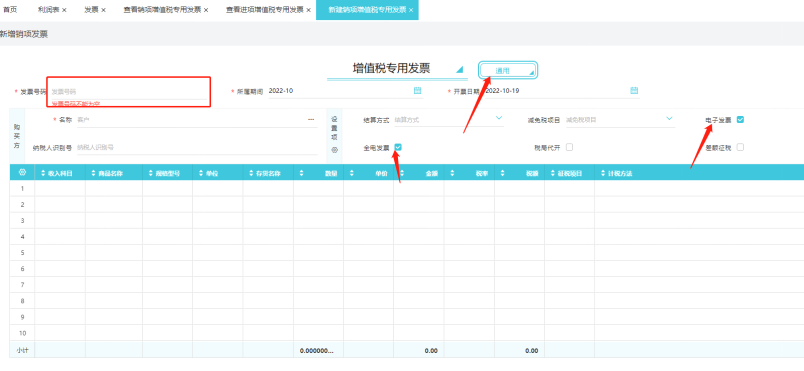Expand the 减免税项目 dropdown
The height and width of the screenshot is (371, 804).
(669, 118)
